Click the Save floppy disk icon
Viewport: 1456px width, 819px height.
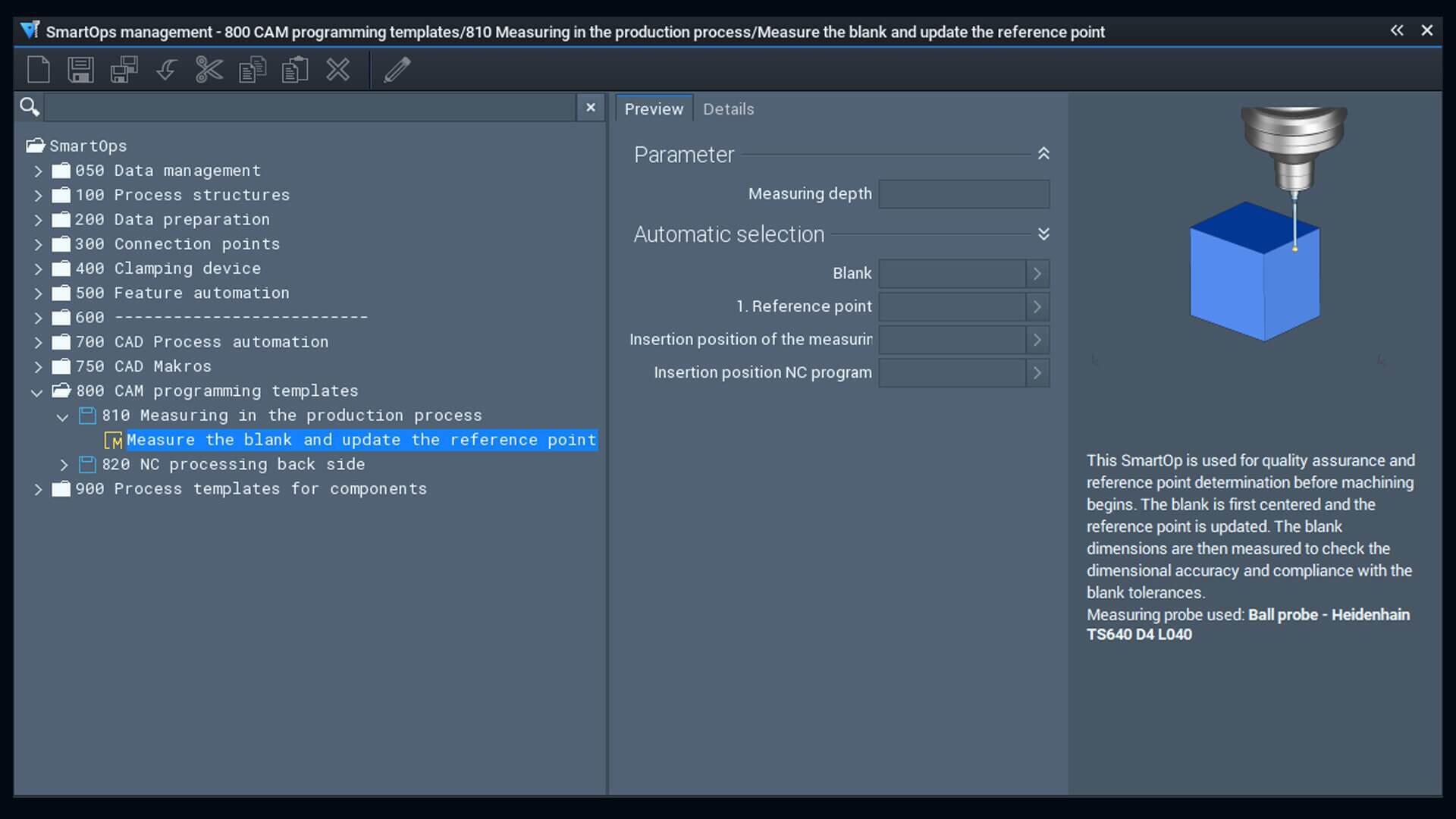point(80,70)
